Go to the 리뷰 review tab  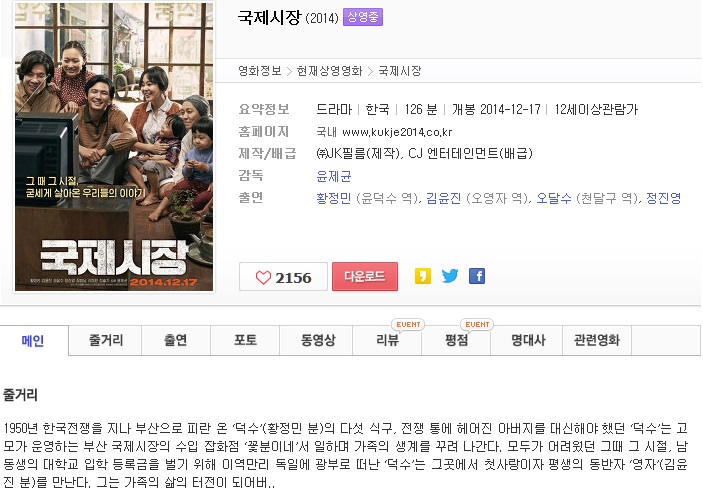coord(387,340)
